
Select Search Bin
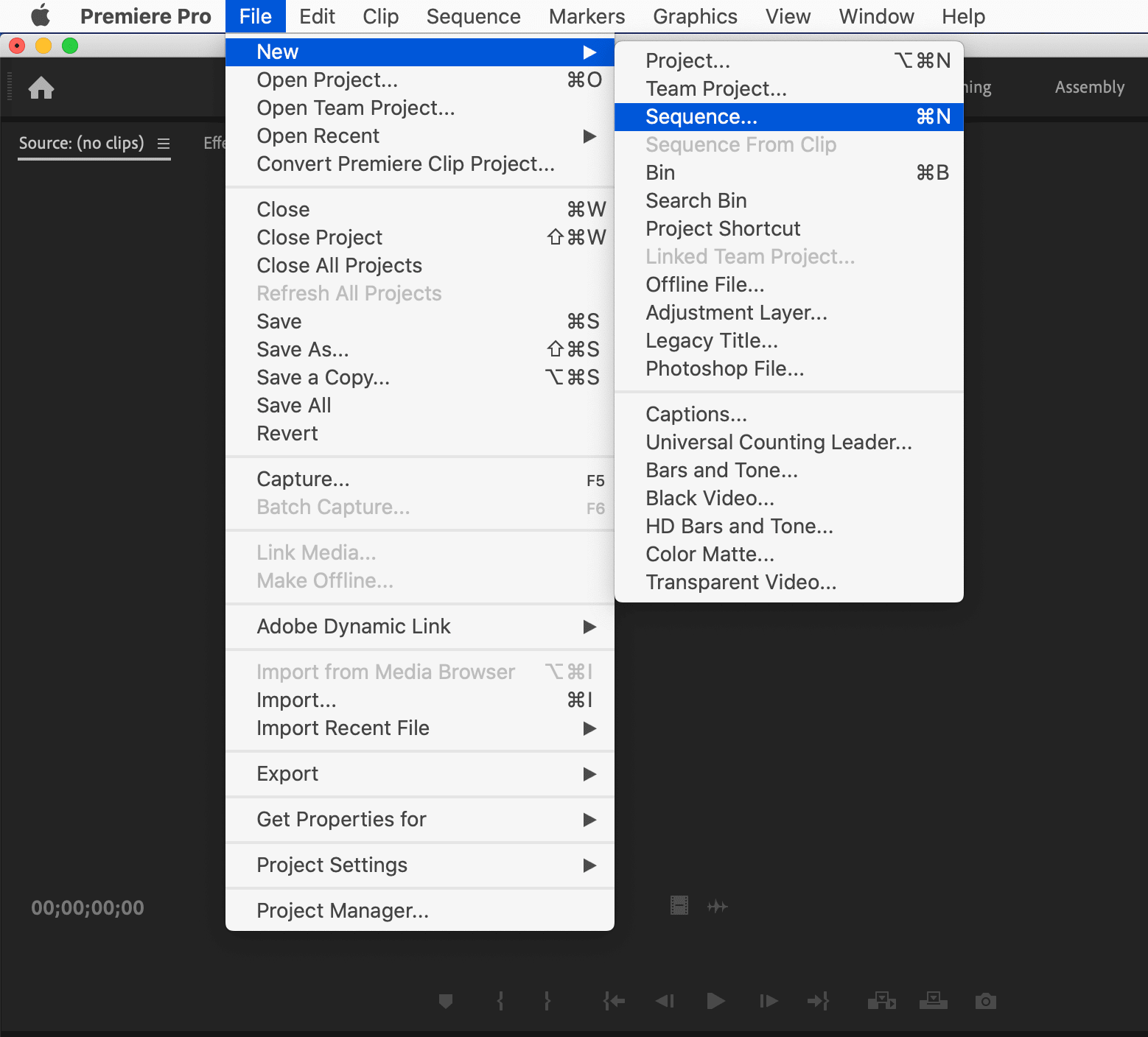(x=789, y=201)
